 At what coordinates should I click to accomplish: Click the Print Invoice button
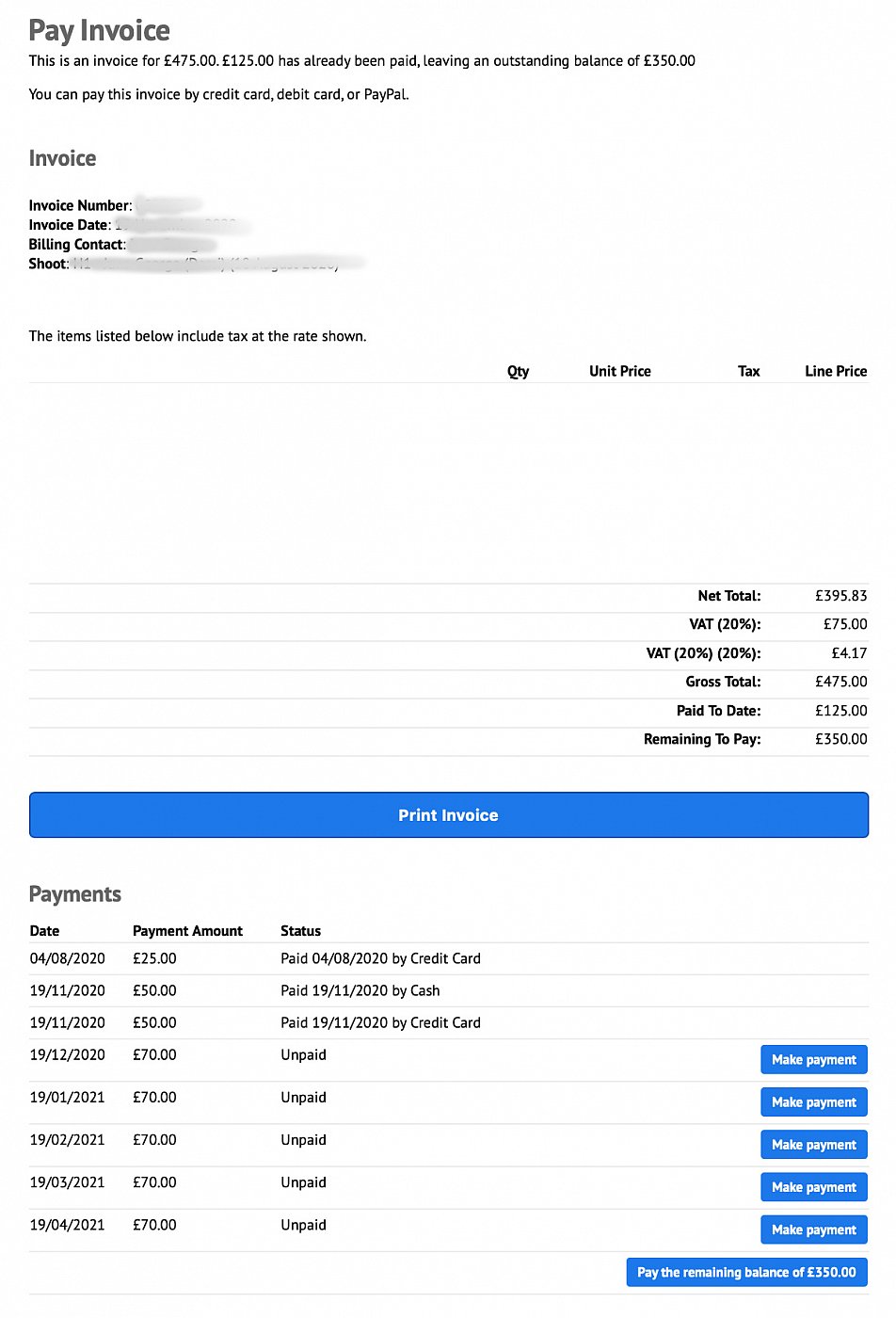(x=448, y=814)
